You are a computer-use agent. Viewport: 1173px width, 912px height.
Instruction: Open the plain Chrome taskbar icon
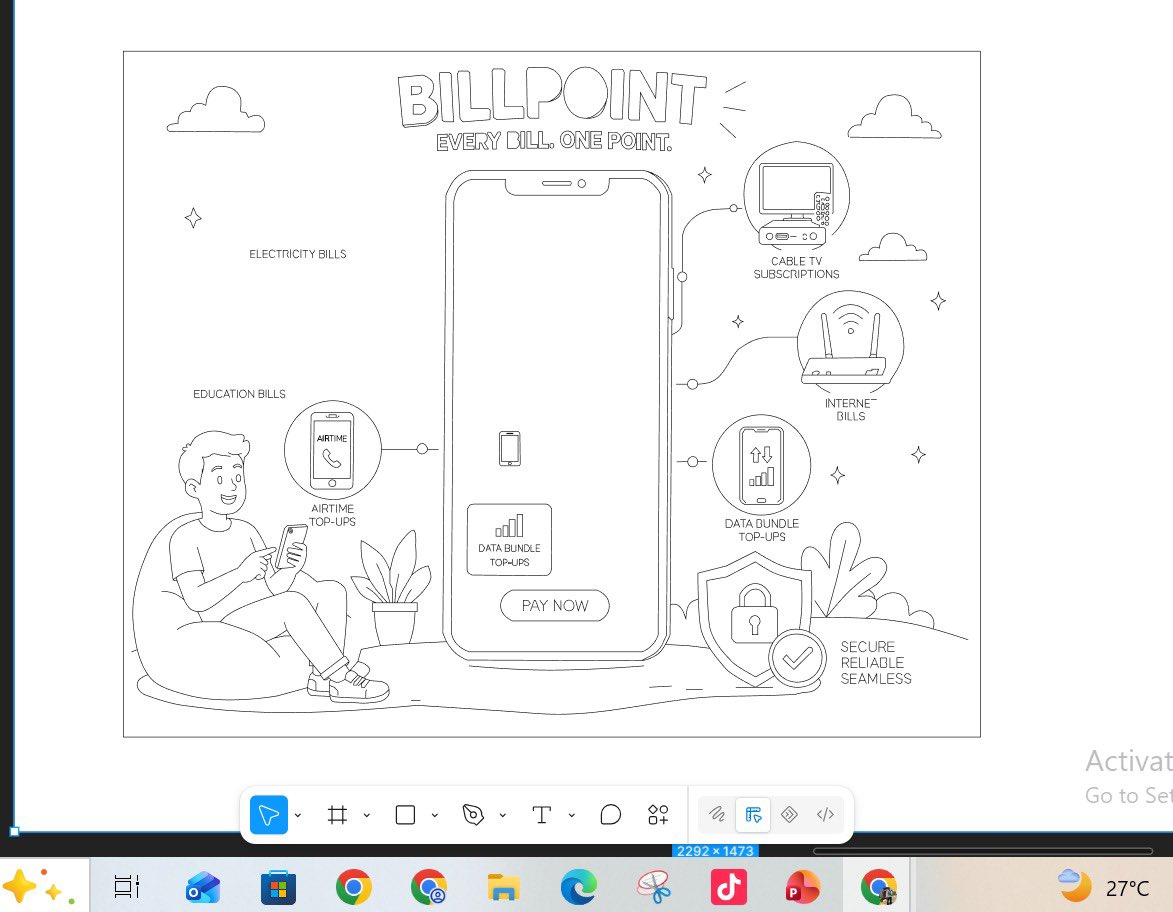click(354, 888)
